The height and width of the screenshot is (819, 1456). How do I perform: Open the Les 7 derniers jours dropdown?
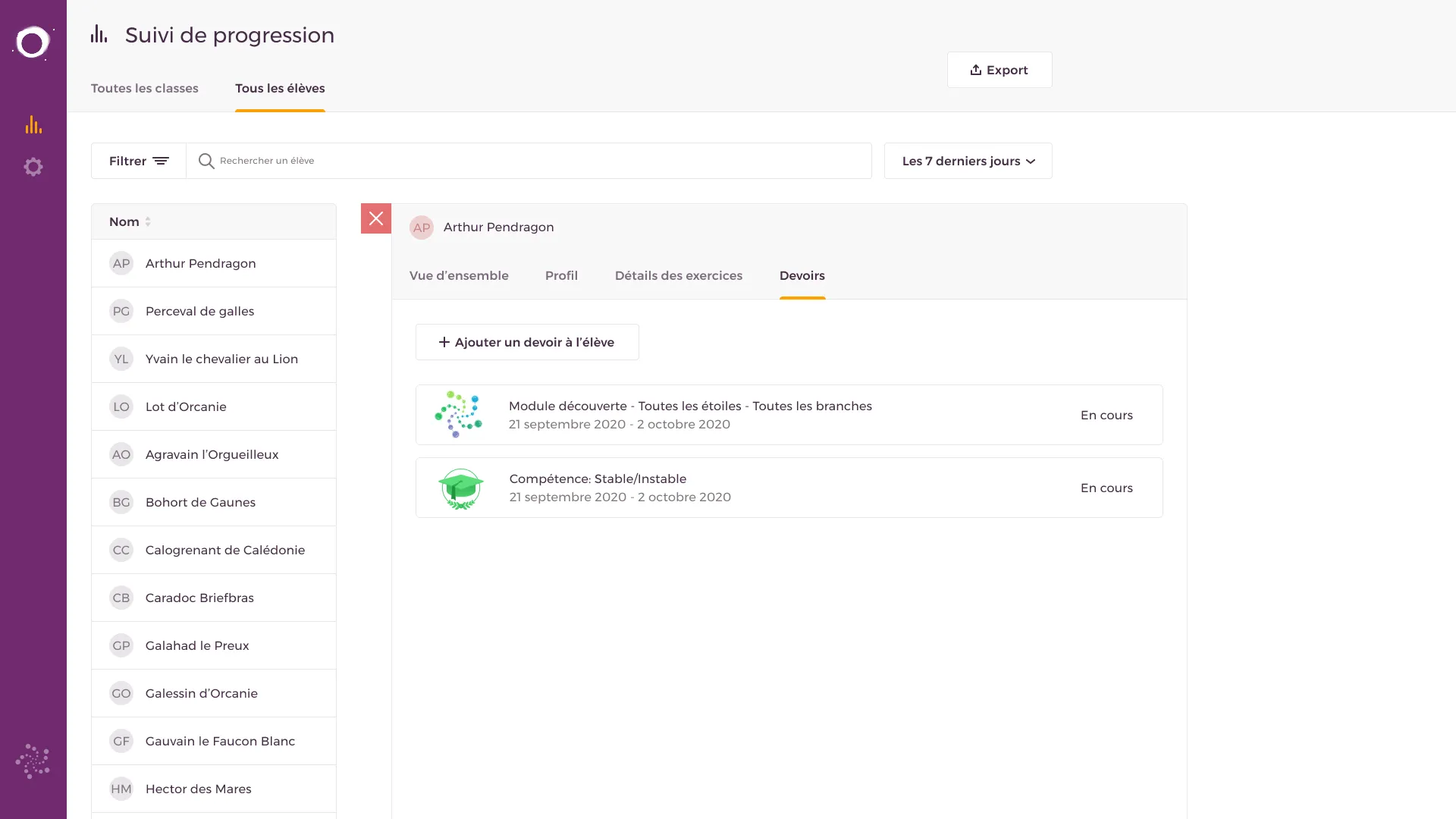(968, 161)
